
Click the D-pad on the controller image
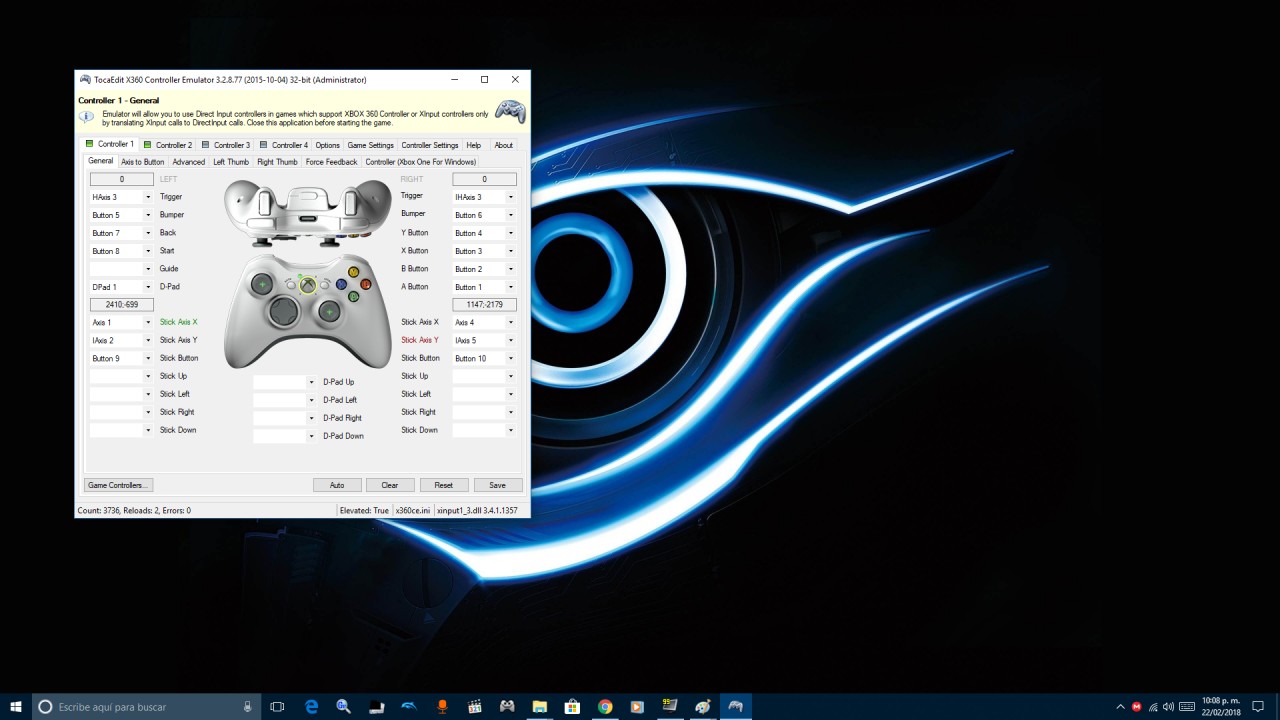pos(284,313)
